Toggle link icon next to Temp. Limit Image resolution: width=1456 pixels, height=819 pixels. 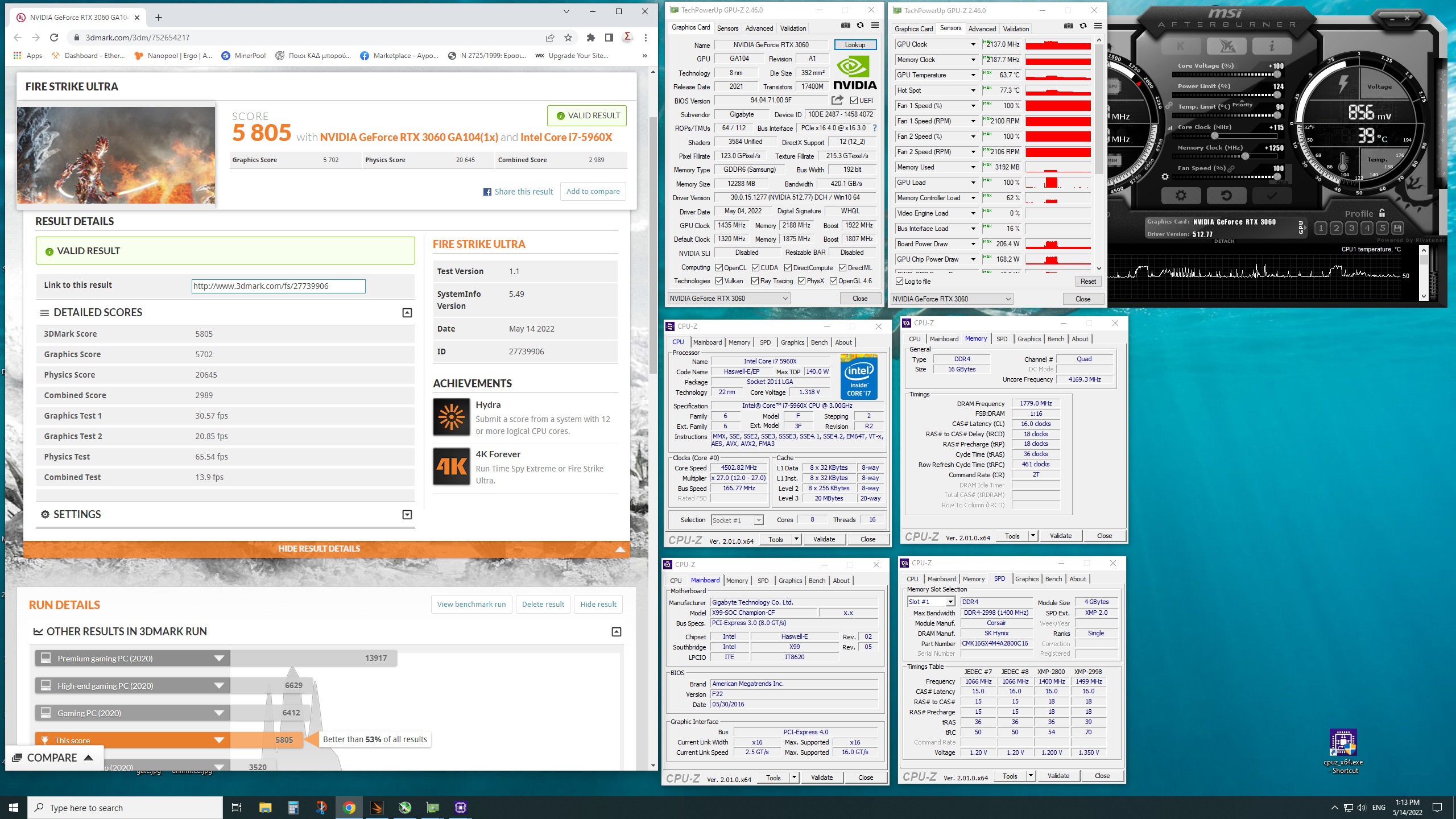[1169, 106]
